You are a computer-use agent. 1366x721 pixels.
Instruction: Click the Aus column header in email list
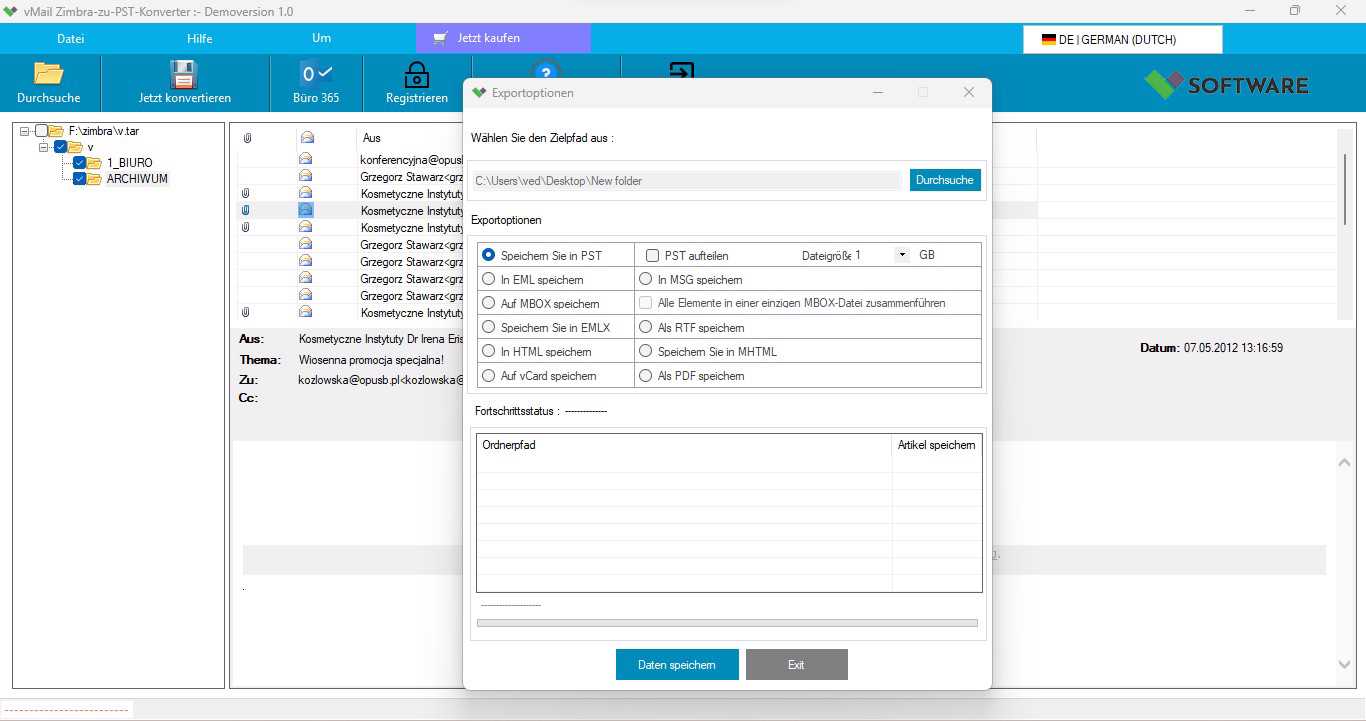tap(372, 138)
